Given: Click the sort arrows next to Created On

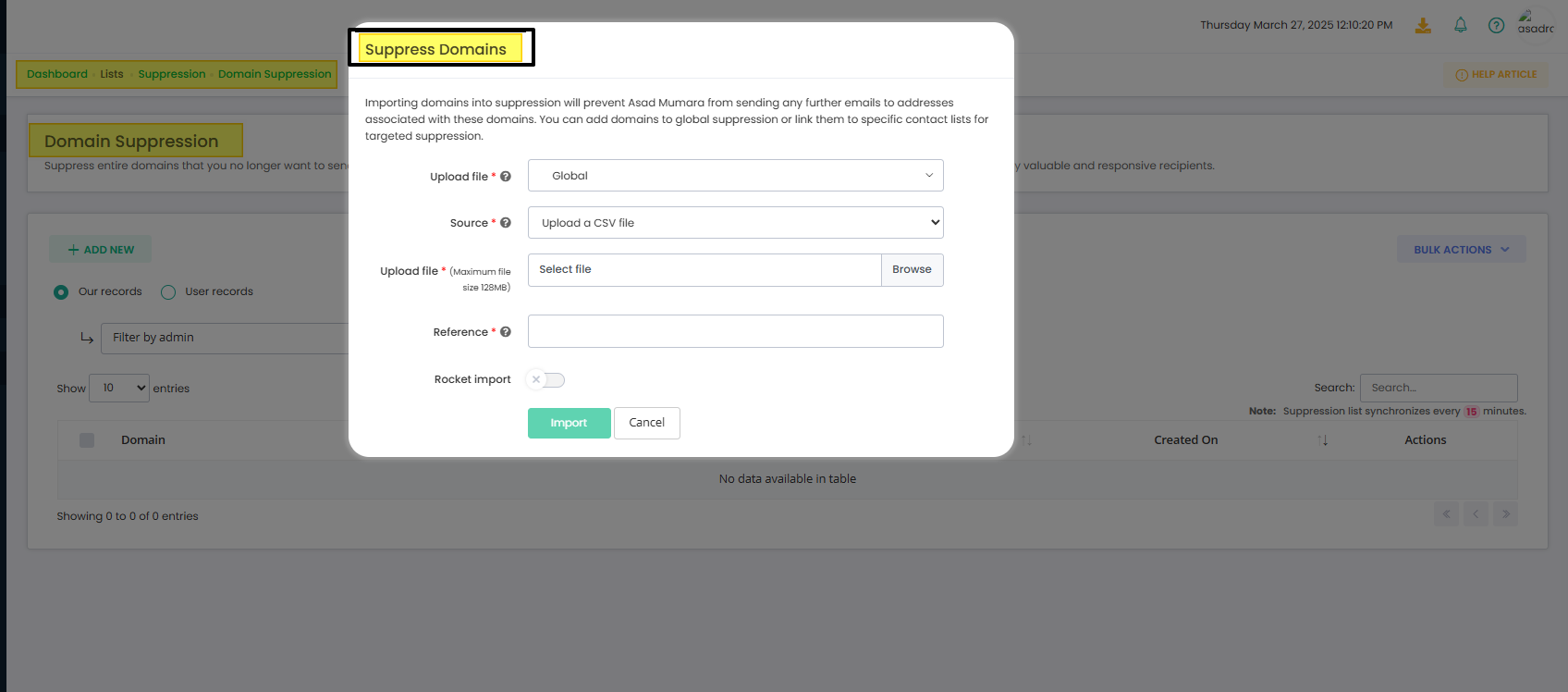Looking at the screenshot, I should tap(1323, 440).
